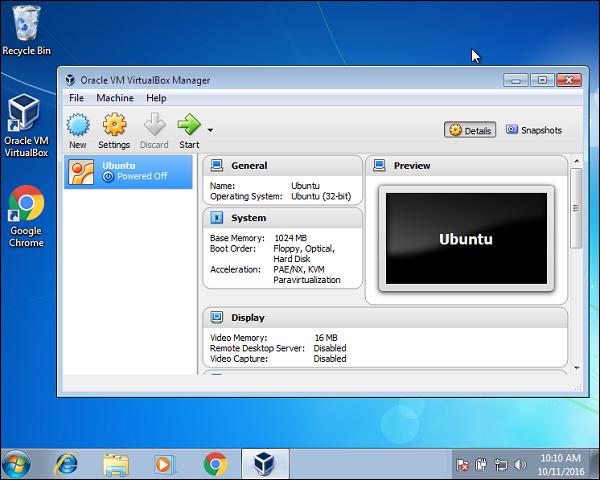
Task: Switch to Snapshots view
Action: tap(534, 130)
